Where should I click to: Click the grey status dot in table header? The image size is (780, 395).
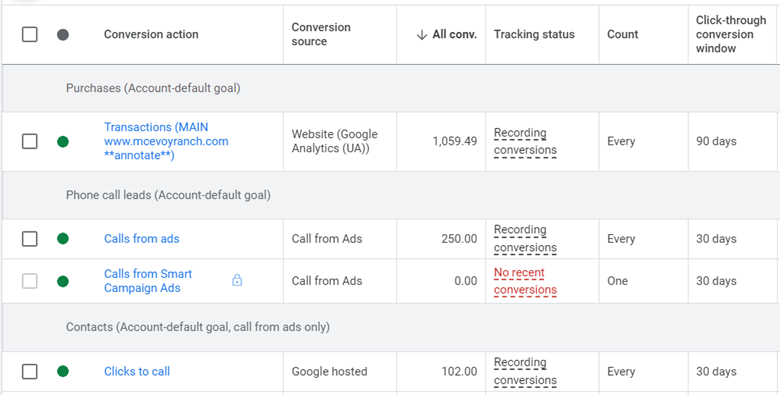point(63,35)
